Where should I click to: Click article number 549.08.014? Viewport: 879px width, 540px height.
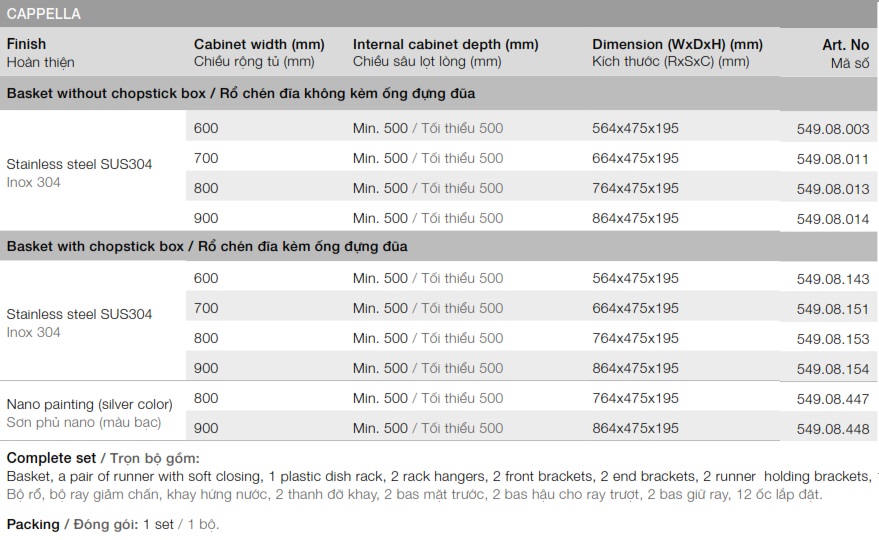coord(833,219)
